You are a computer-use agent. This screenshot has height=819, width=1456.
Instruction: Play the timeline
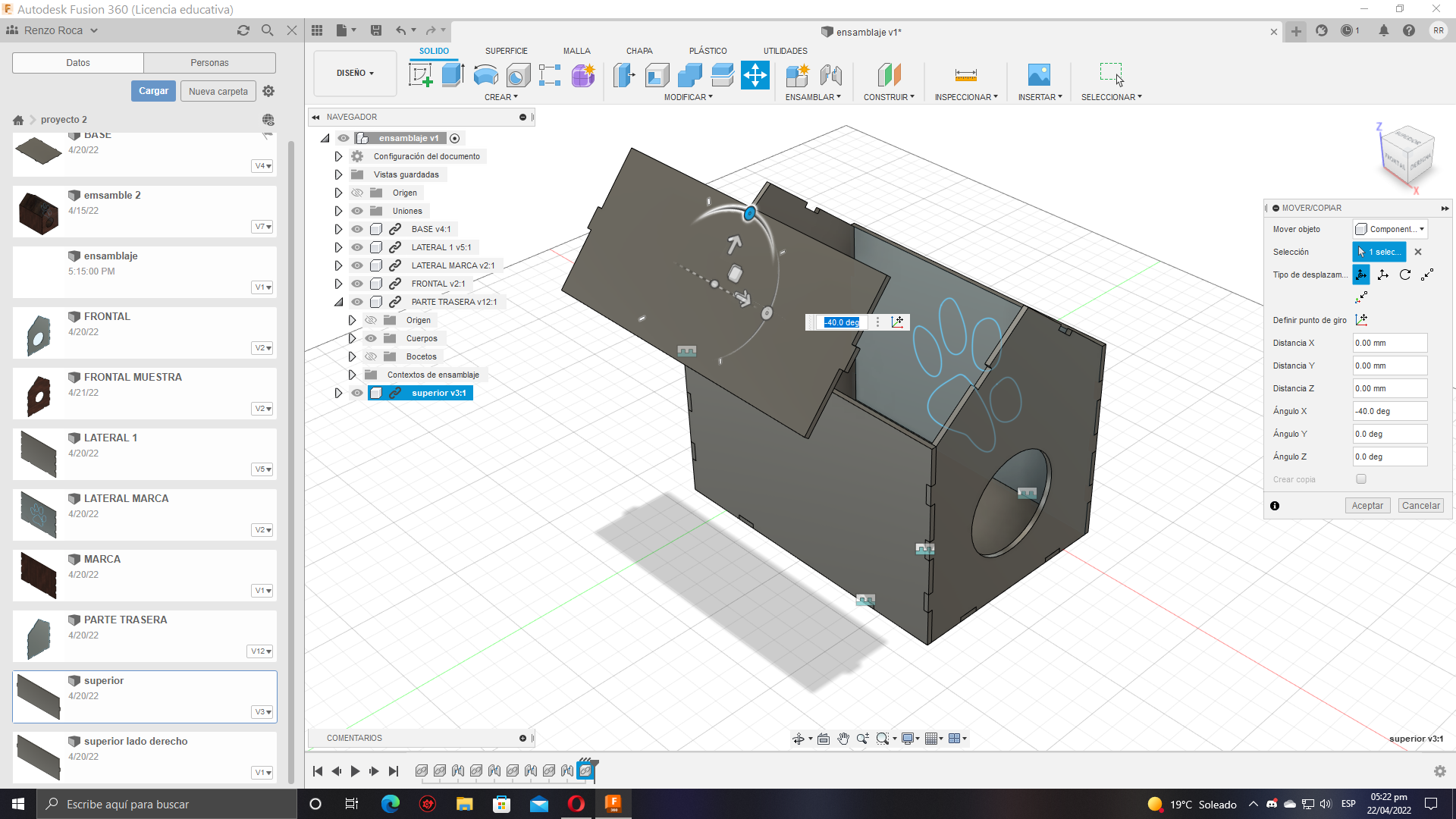tap(355, 771)
